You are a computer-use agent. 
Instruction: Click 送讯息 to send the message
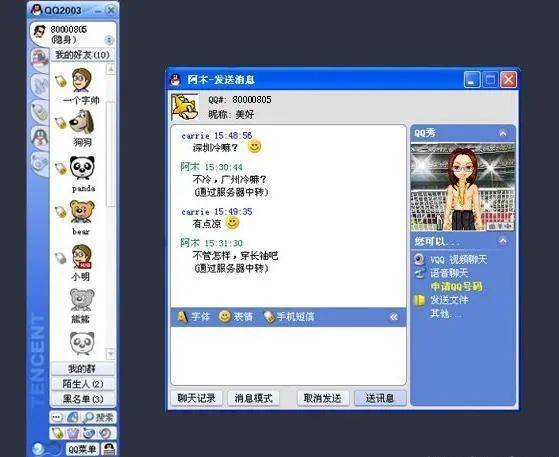pyautogui.click(x=380, y=398)
